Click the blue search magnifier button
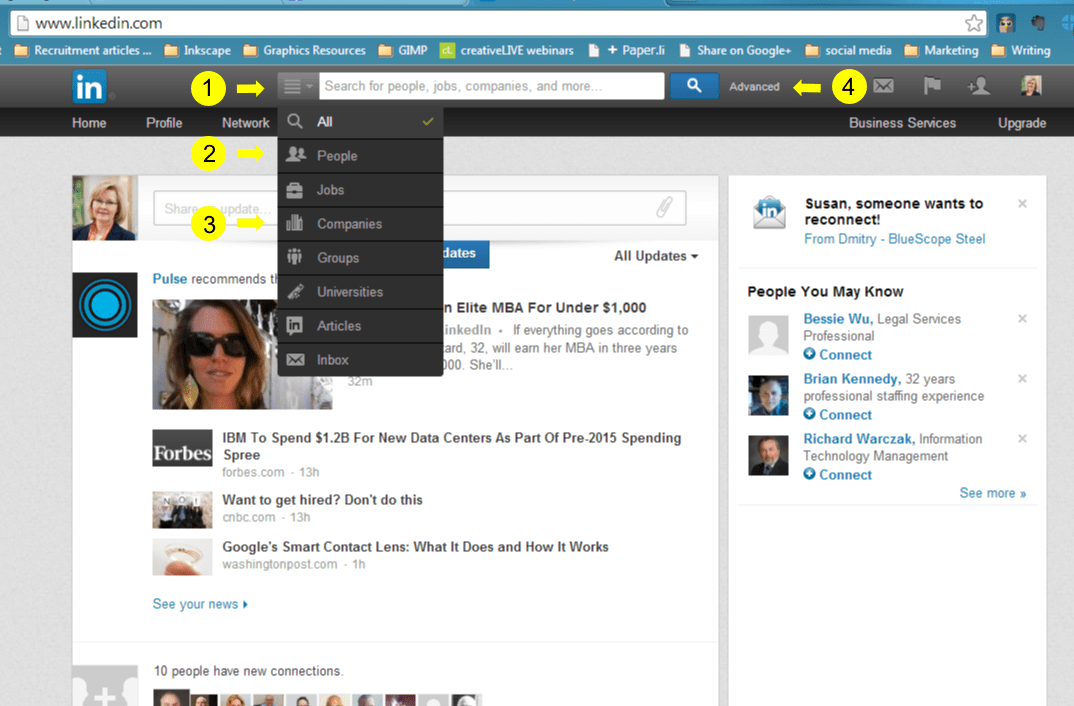The image size is (1074, 706). click(694, 86)
